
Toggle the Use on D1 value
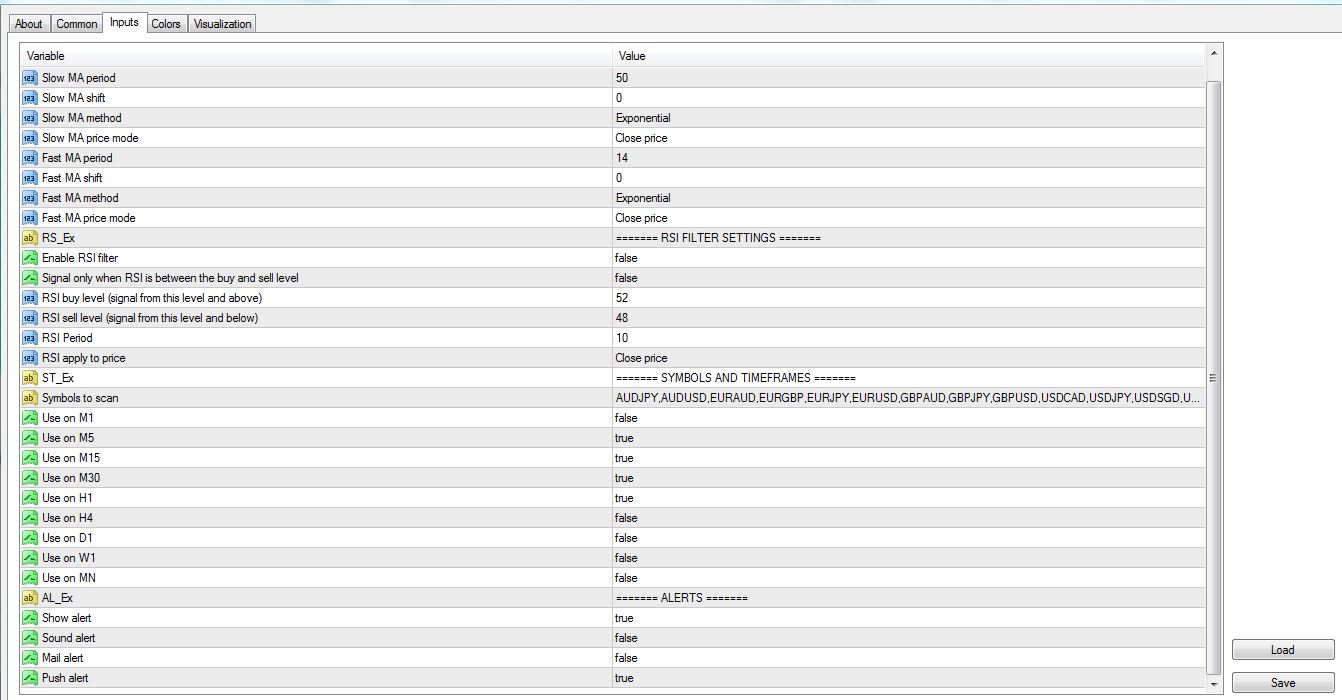(909, 538)
